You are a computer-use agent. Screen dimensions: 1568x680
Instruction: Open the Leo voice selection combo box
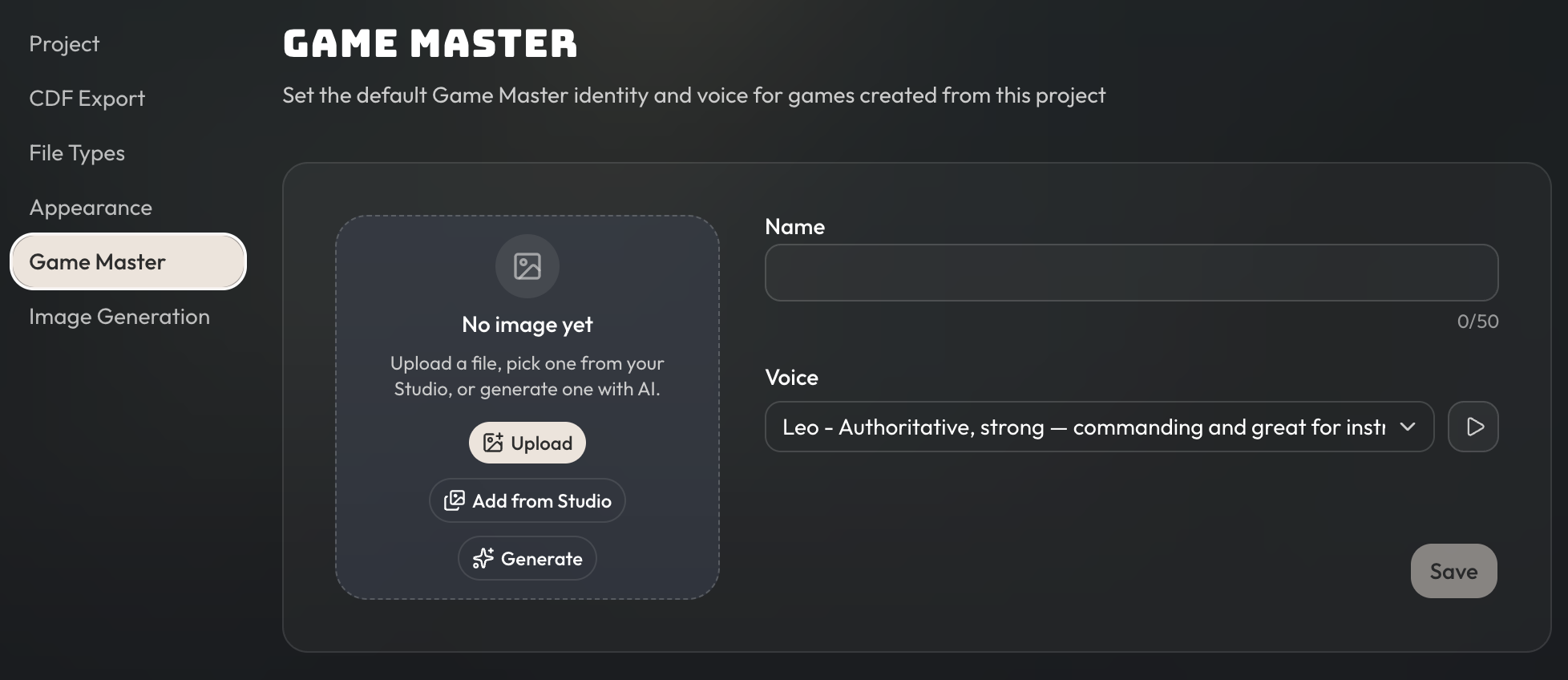(x=1099, y=427)
